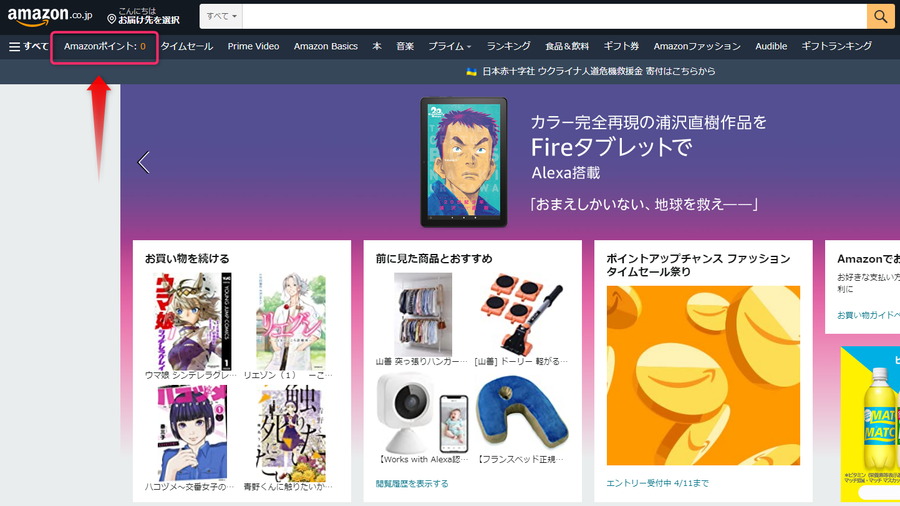Select 本 in navigation bar

click(377, 46)
